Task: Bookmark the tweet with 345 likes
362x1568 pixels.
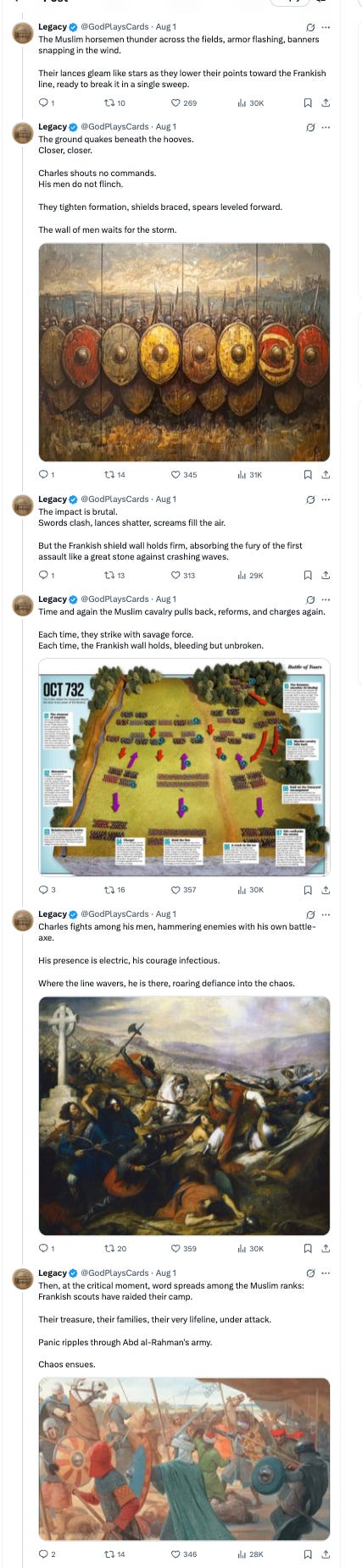Action: click(308, 475)
